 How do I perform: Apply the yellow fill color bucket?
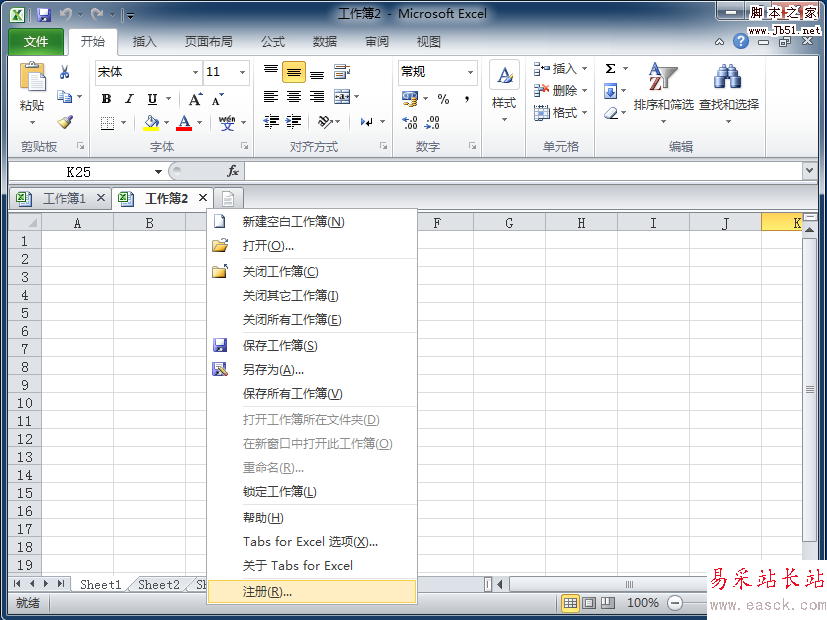[151, 123]
